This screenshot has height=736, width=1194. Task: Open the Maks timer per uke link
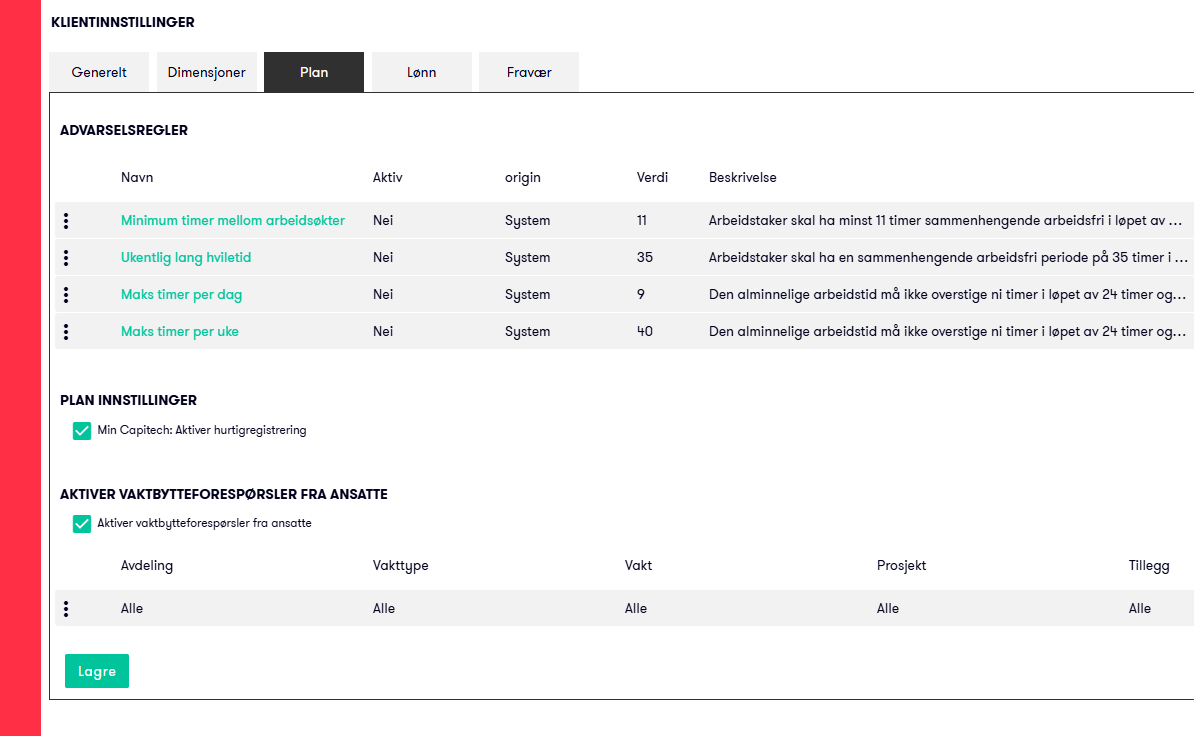point(180,332)
